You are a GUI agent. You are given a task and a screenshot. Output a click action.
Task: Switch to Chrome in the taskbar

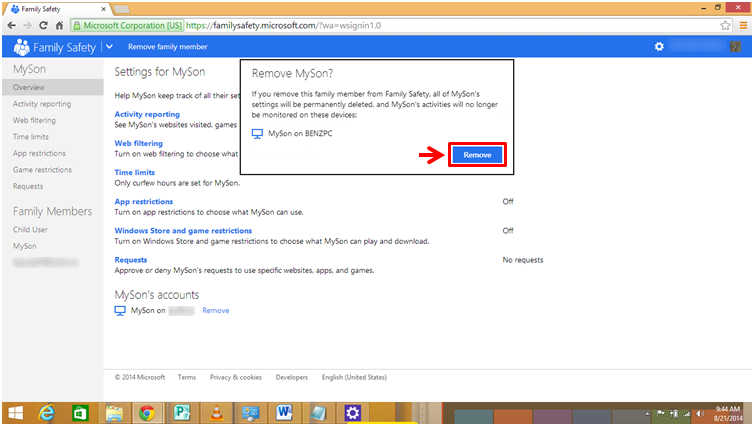(147, 413)
